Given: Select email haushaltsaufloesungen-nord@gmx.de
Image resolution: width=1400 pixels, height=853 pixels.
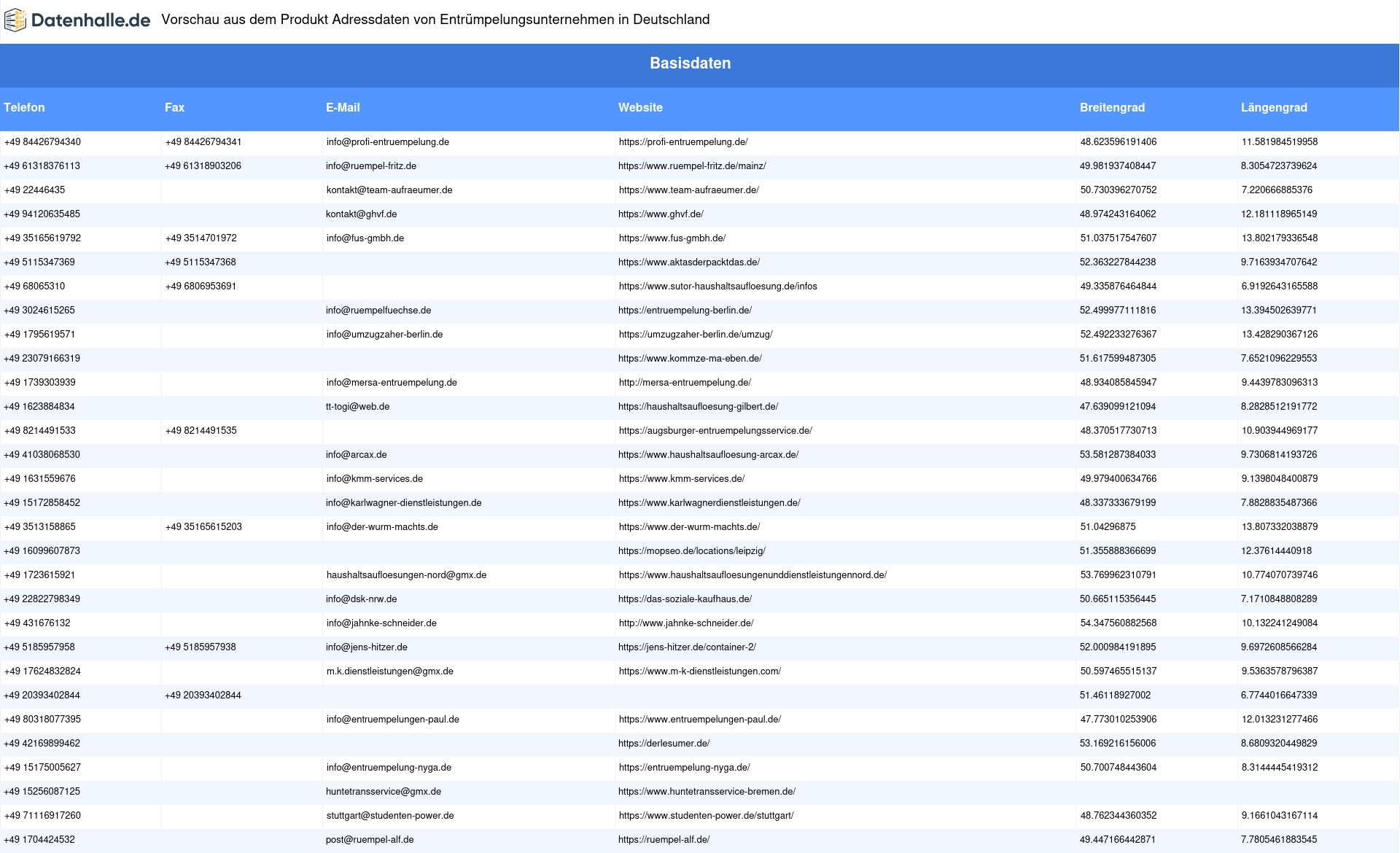Looking at the screenshot, I should [406, 575].
